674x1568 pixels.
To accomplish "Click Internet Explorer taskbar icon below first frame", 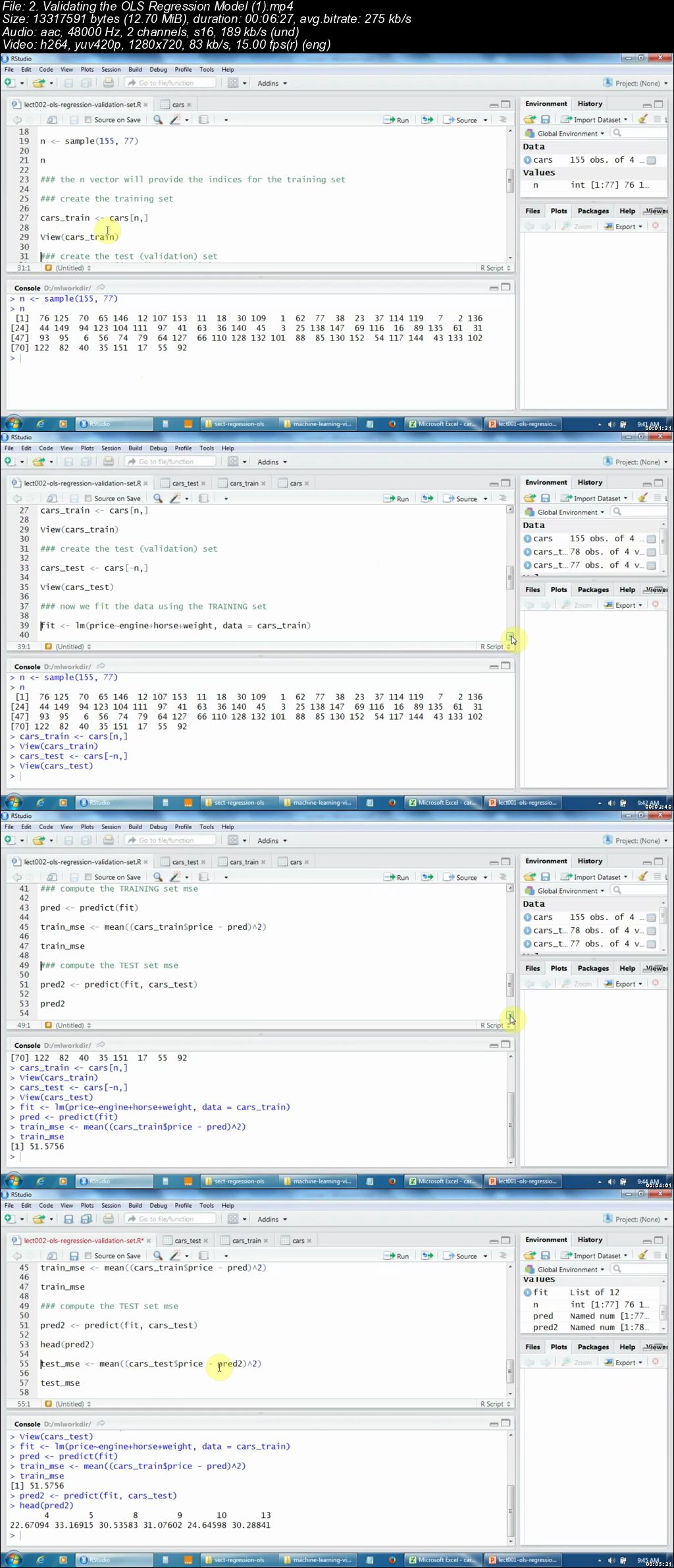I will click(40, 424).
